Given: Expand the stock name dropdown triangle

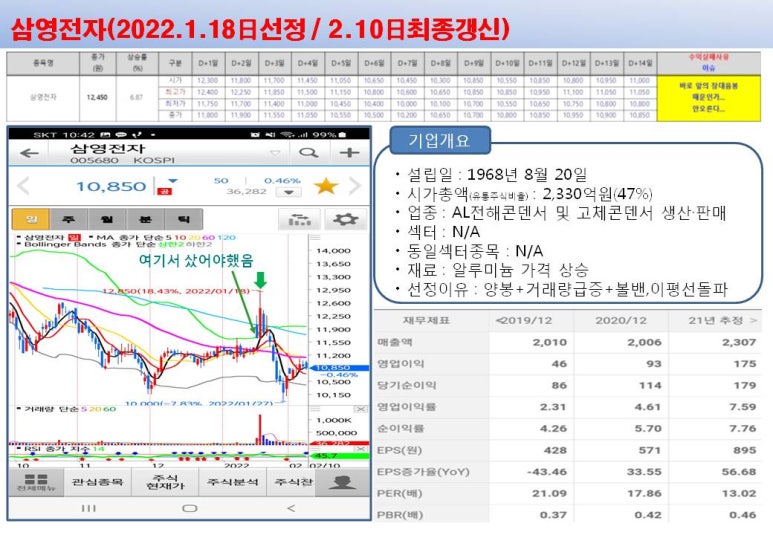Looking at the screenshot, I should pos(275,153).
